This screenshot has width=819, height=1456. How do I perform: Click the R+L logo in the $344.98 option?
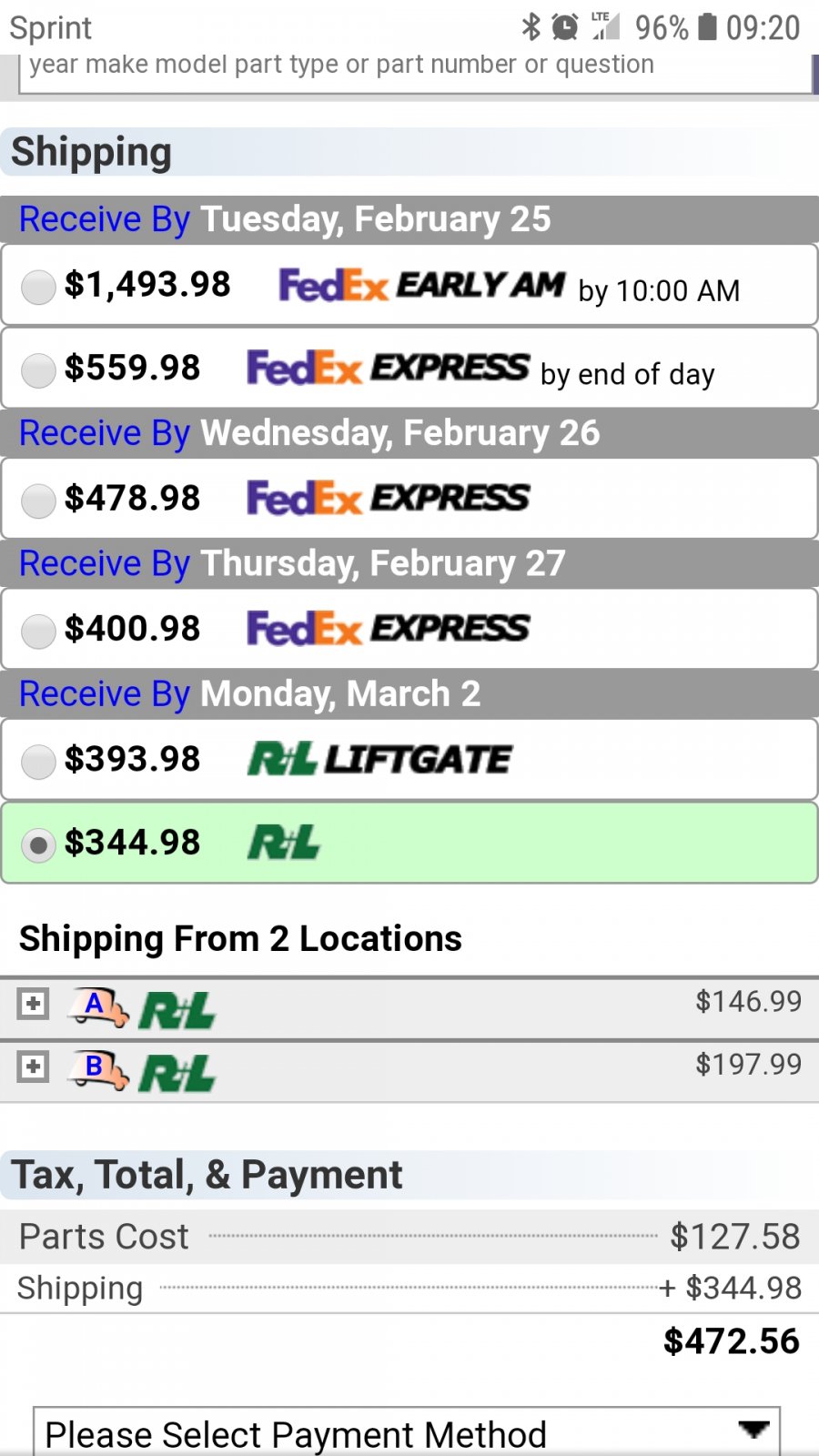(284, 843)
